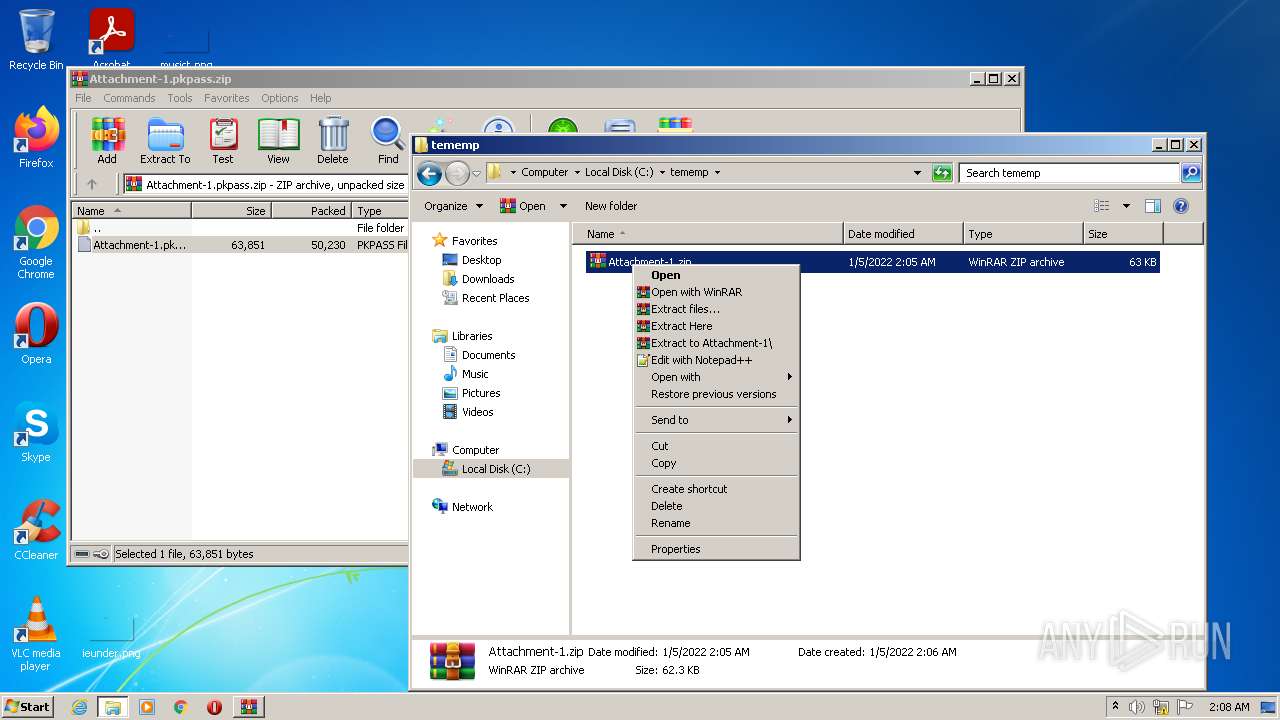Open WinRAR File menu
Image resolution: width=1280 pixels, height=720 pixels.
(83, 98)
